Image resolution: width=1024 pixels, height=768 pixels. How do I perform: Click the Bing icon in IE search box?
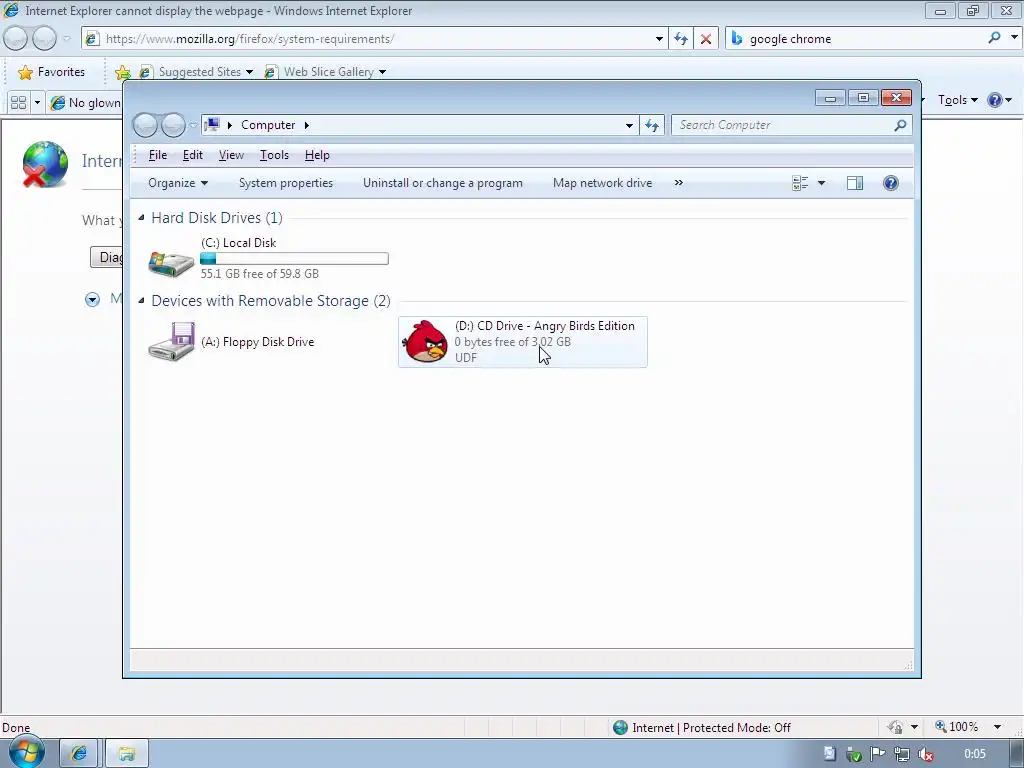737,39
